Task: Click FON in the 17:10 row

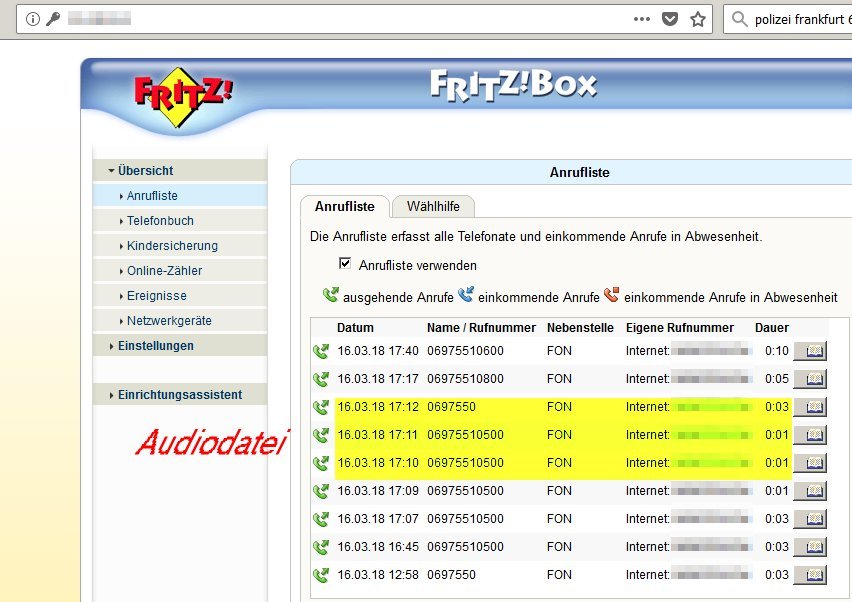Action: click(559, 463)
